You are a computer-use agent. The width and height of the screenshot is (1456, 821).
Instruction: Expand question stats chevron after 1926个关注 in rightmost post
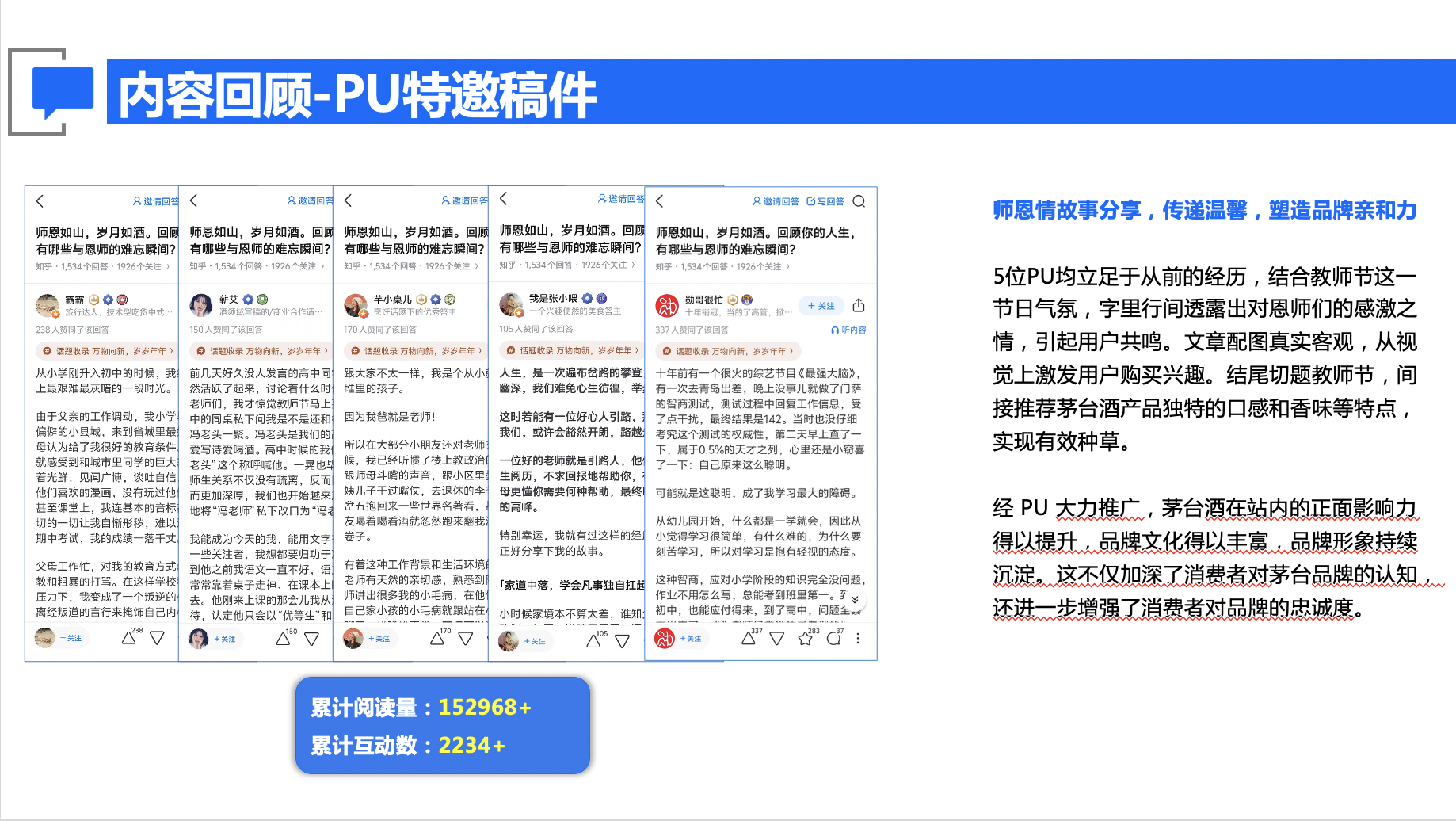(x=787, y=267)
